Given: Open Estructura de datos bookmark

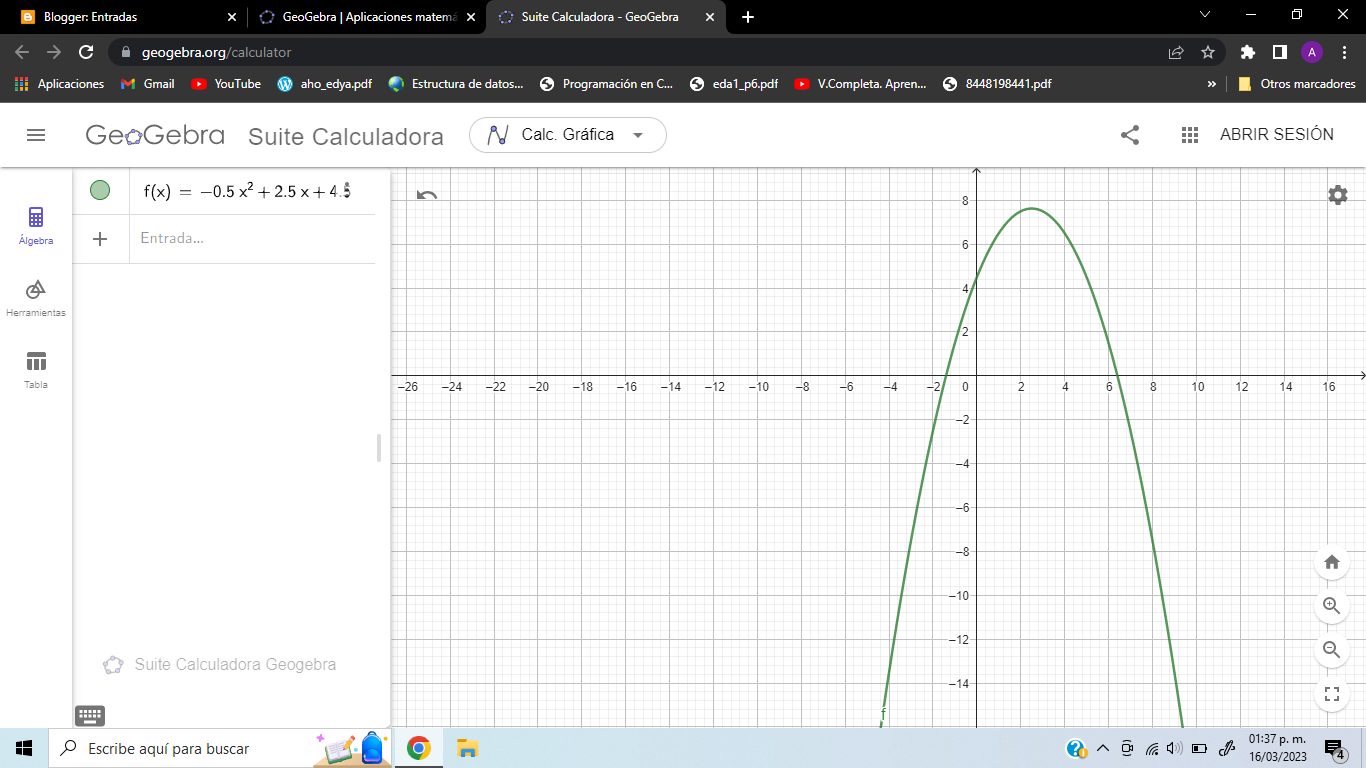Looking at the screenshot, I should coord(456,84).
